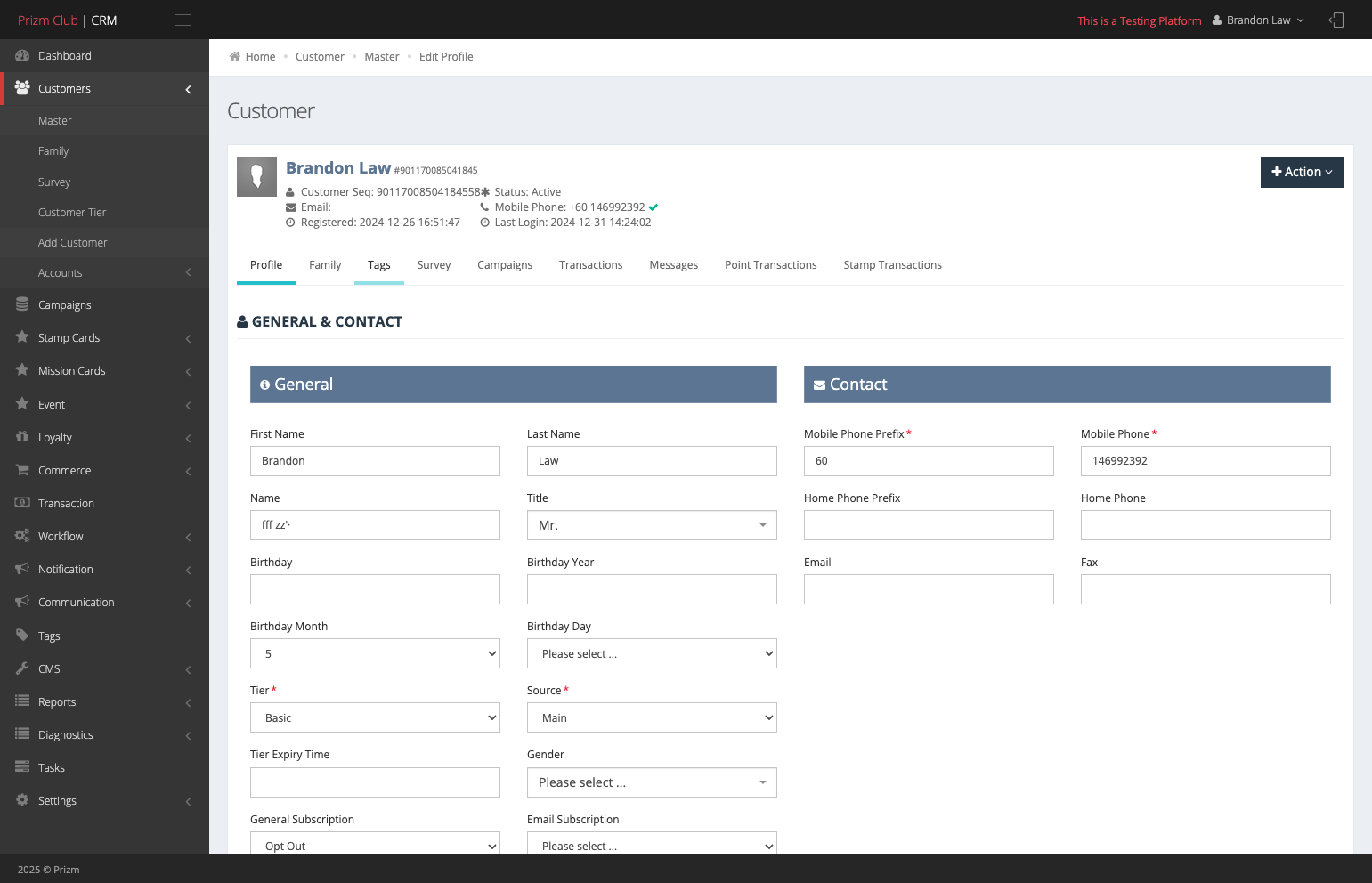The height and width of the screenshot is (883, 1372).
Task: Click the Tags tag icon in sidebar
Action: point(22,636)
